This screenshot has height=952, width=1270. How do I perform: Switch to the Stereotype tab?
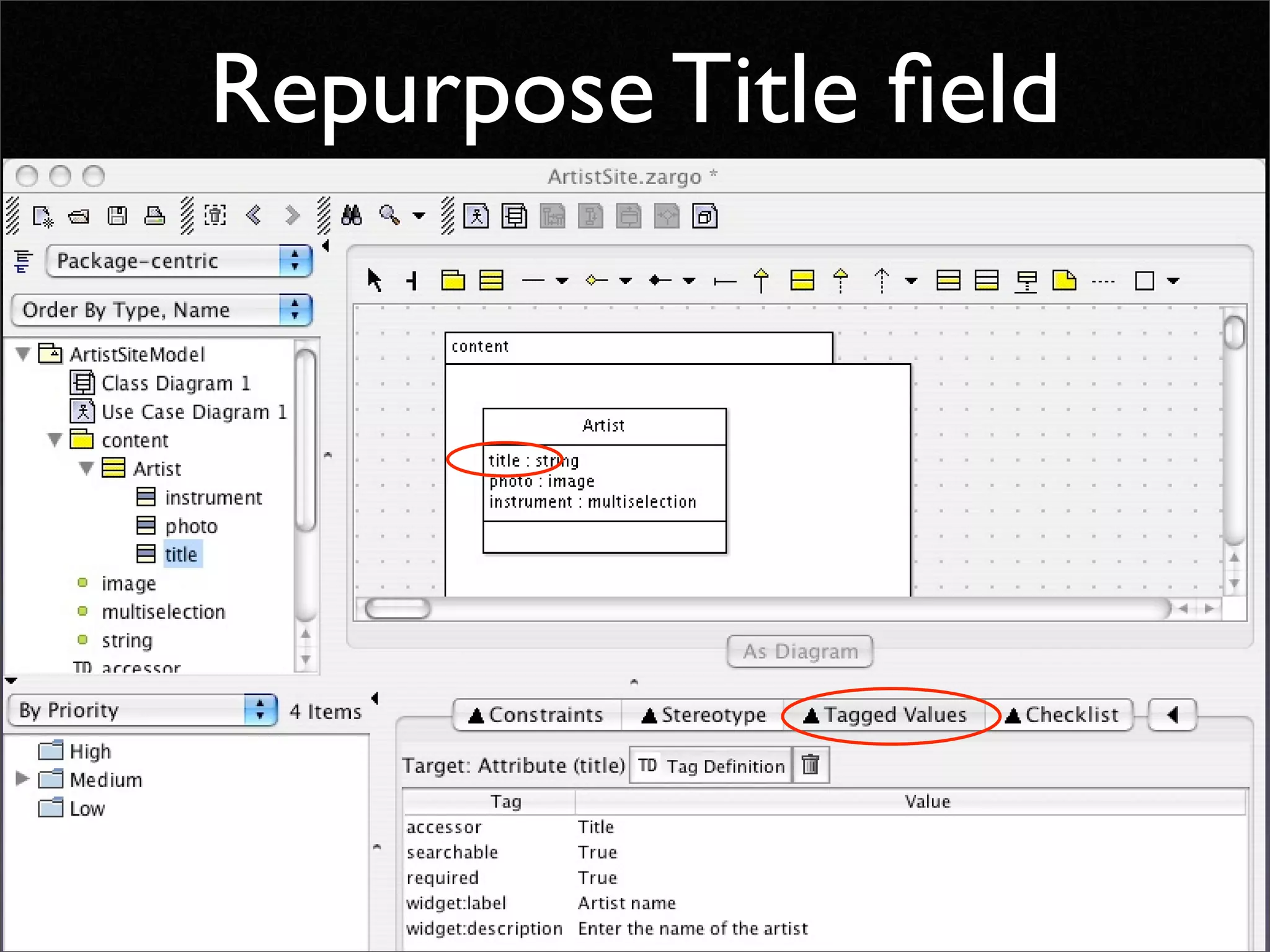click(703, 715)
